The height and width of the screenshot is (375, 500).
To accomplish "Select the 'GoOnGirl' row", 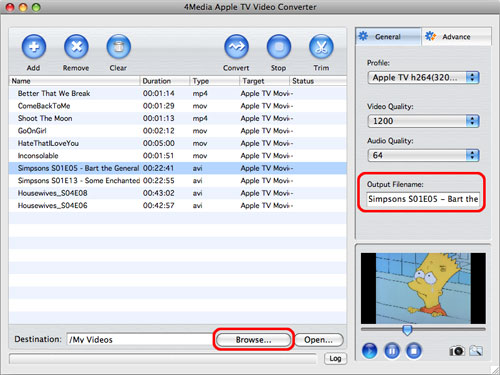I will coord(178,131).
